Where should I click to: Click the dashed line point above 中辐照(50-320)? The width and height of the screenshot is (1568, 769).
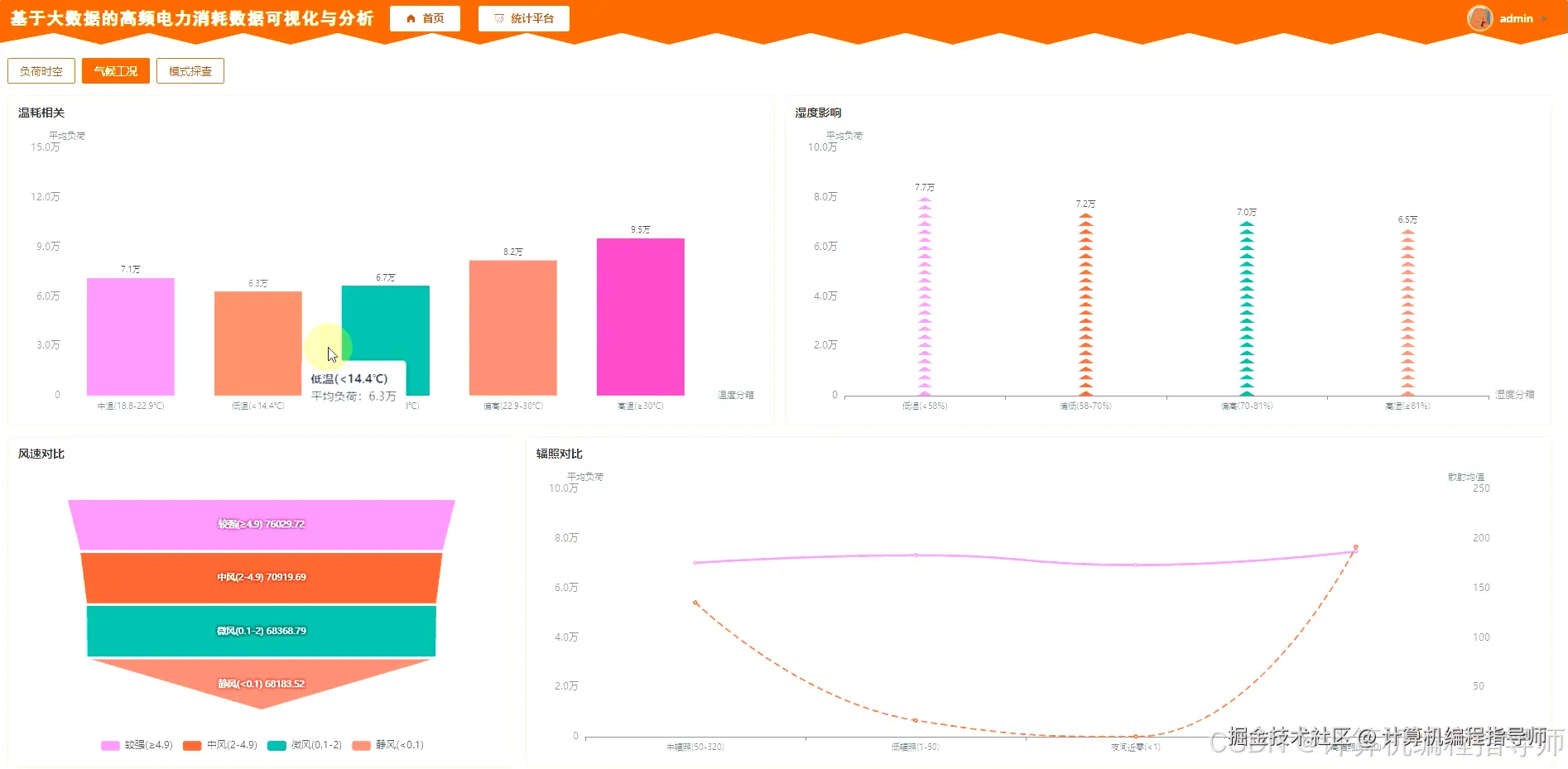click(695, 603)
